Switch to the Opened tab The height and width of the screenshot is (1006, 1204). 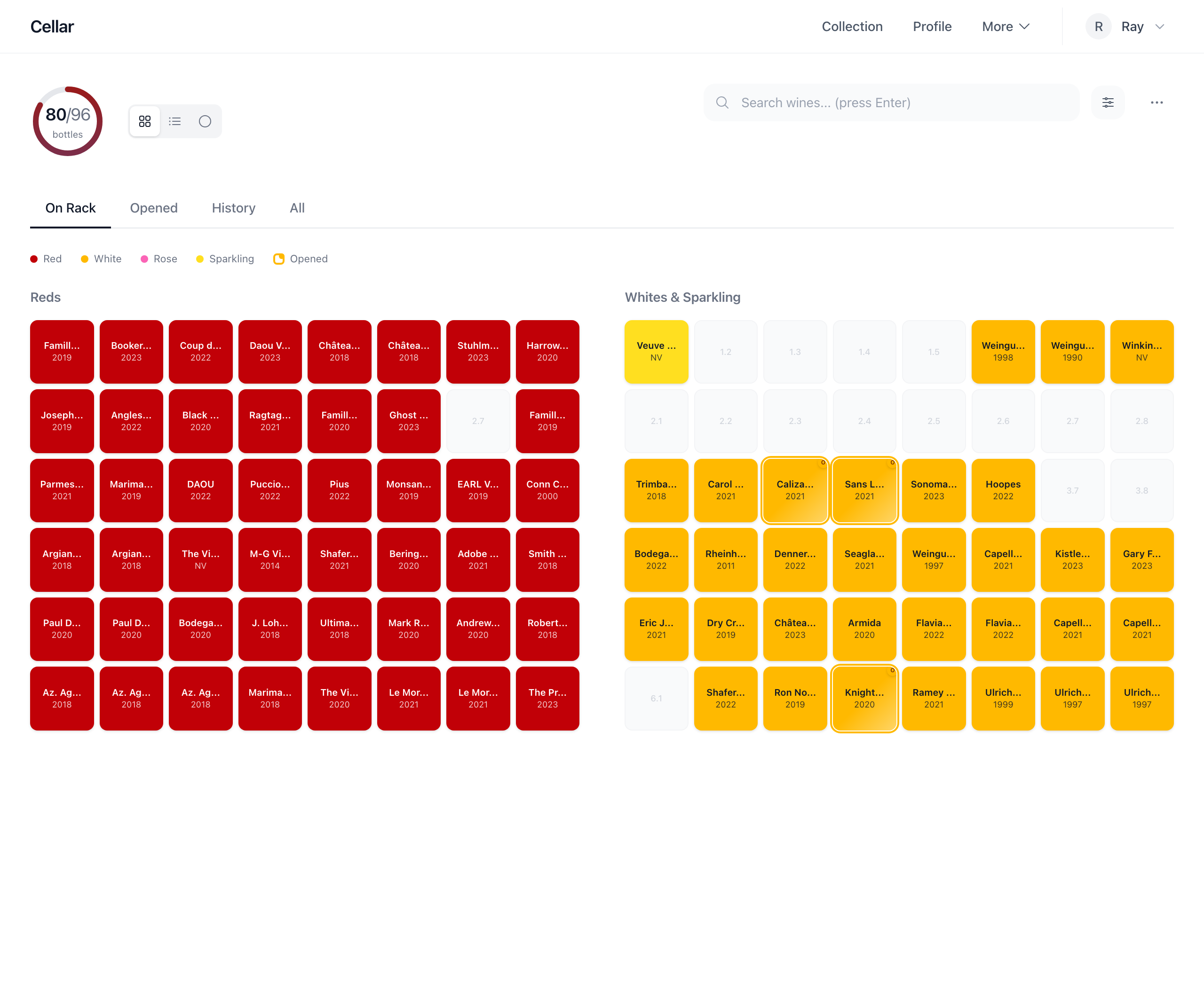tap(154, 208)
